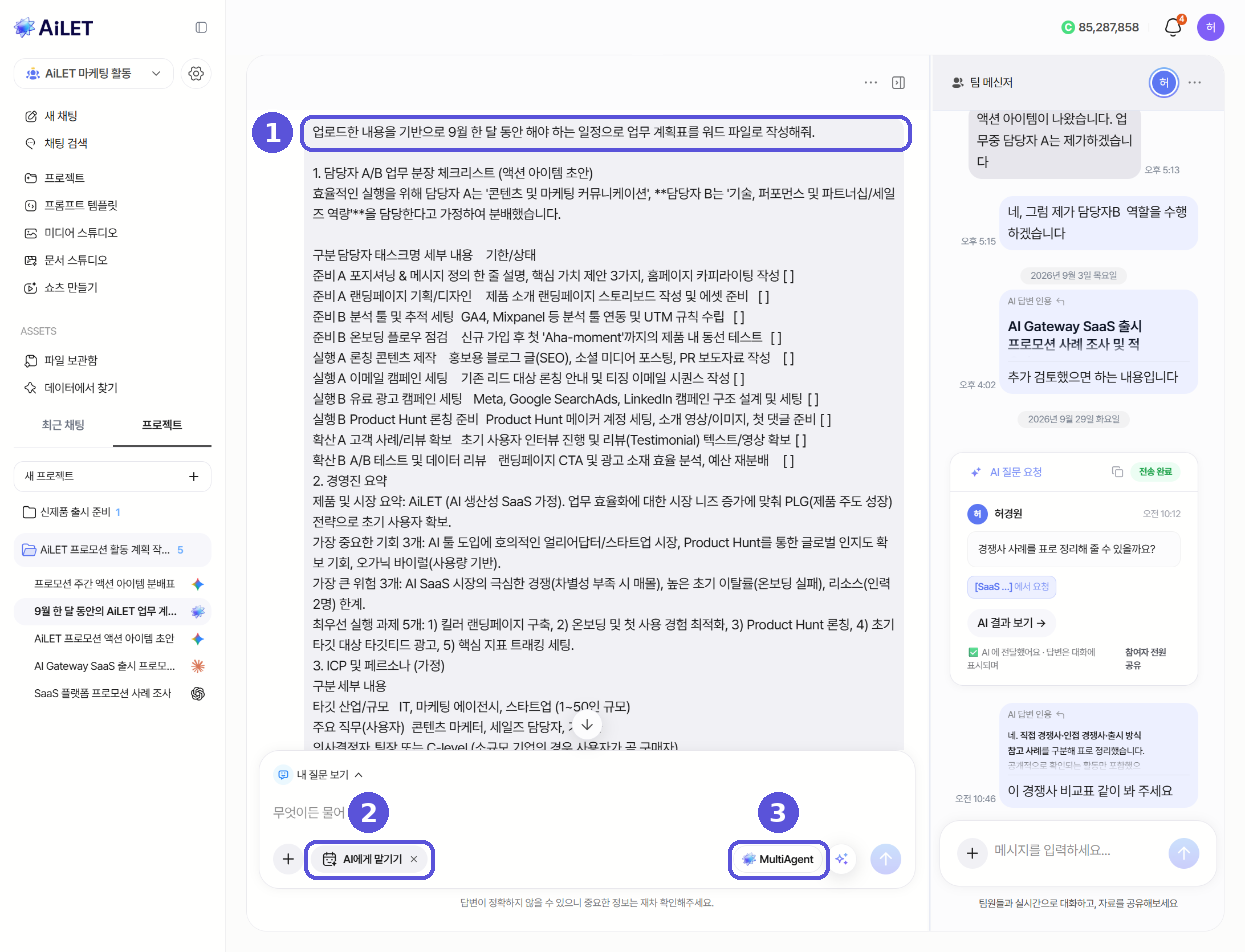Screen dimensions: 1245x952
Task: Send the chat message arrow button
Action: (886, 858)
